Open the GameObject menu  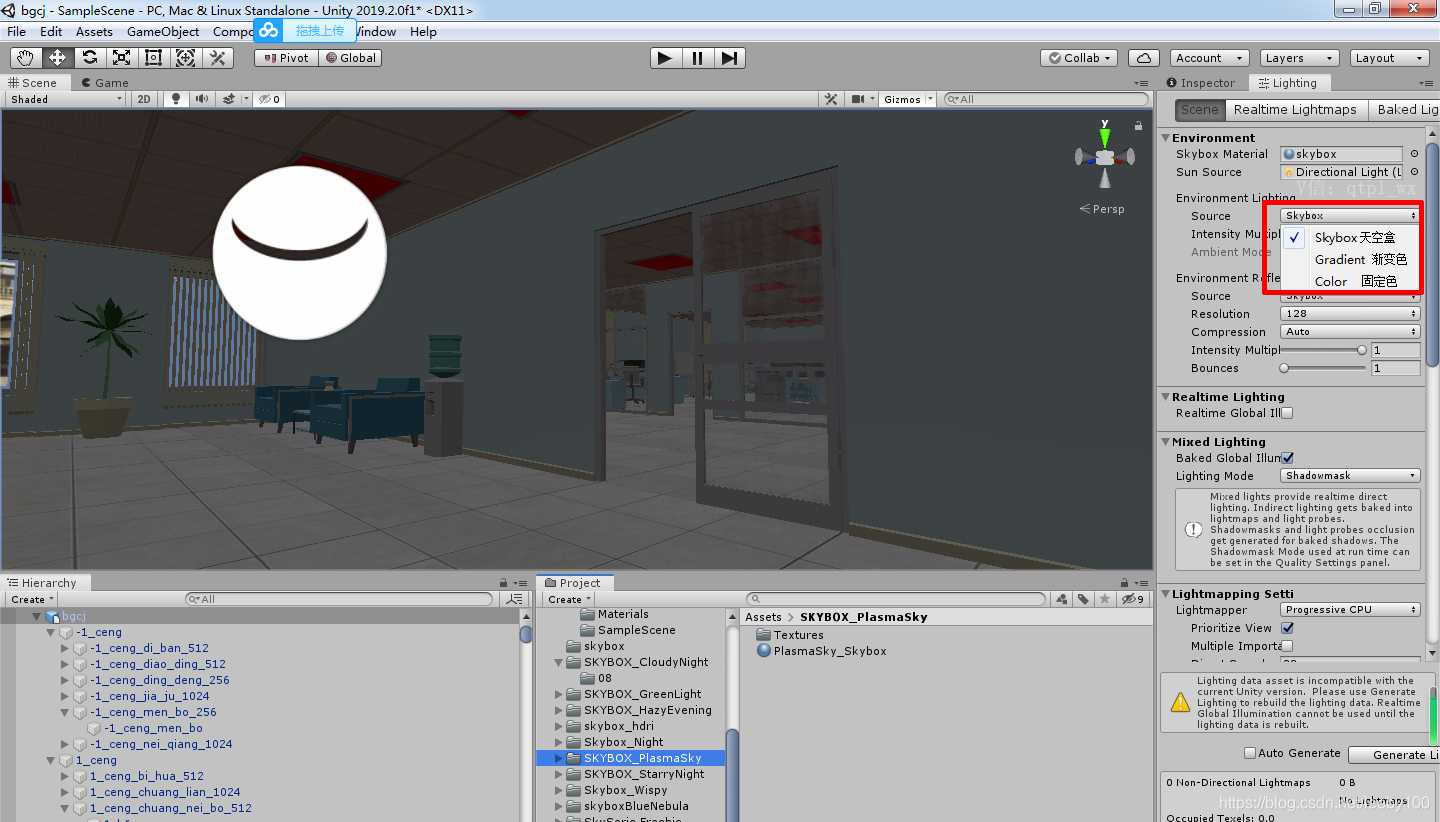[163, 31]
